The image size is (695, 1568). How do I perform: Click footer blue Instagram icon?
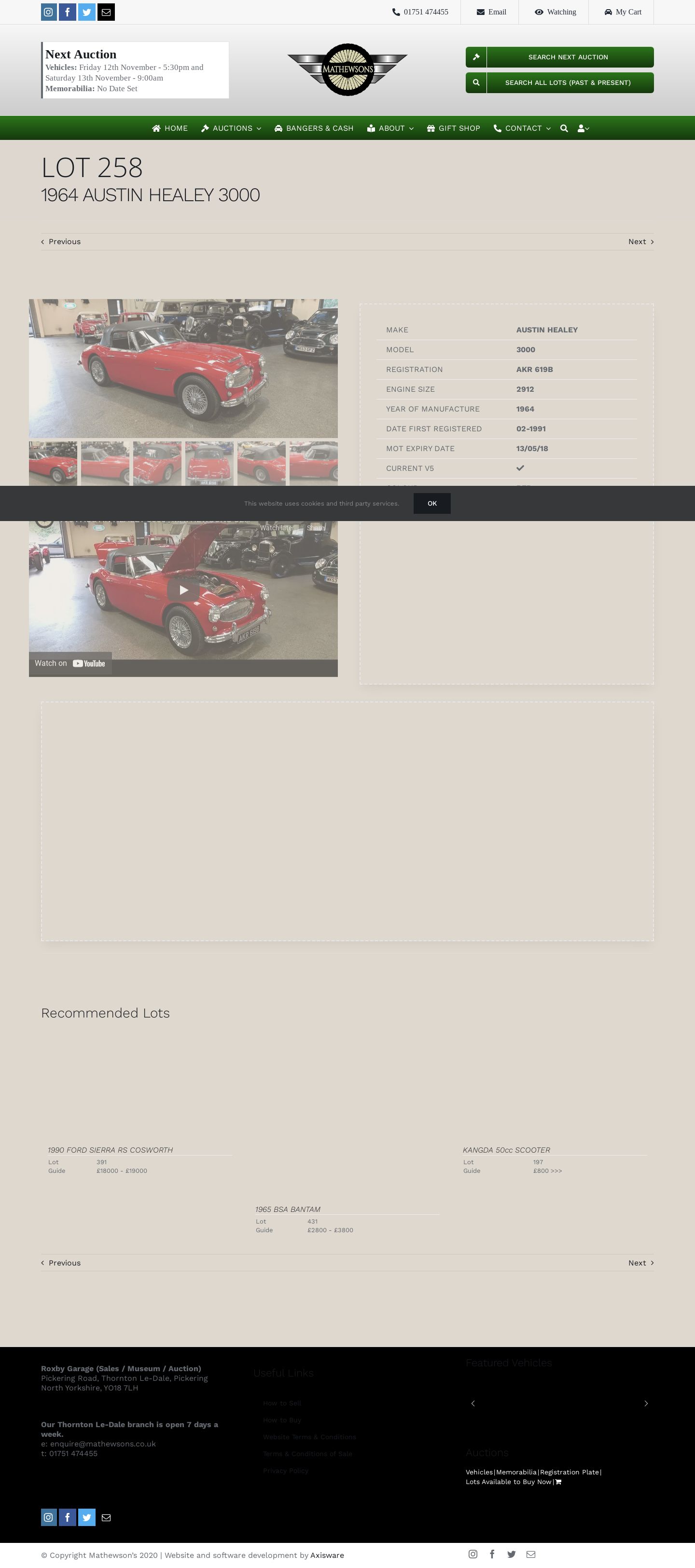click(49, 1517)
